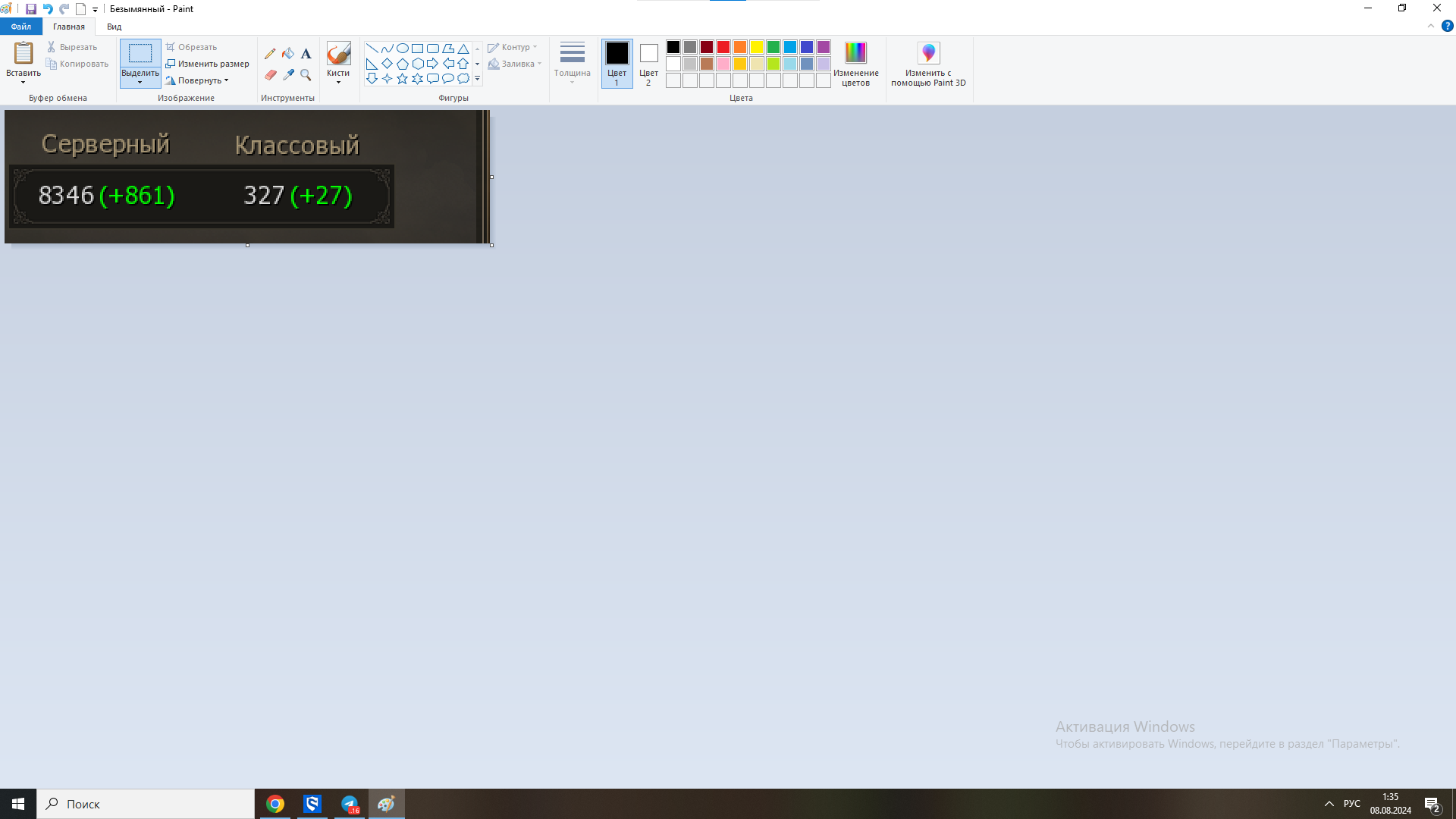
Task: Open the Файл menu
Action: pyautogui.click(x=21, y=27)
